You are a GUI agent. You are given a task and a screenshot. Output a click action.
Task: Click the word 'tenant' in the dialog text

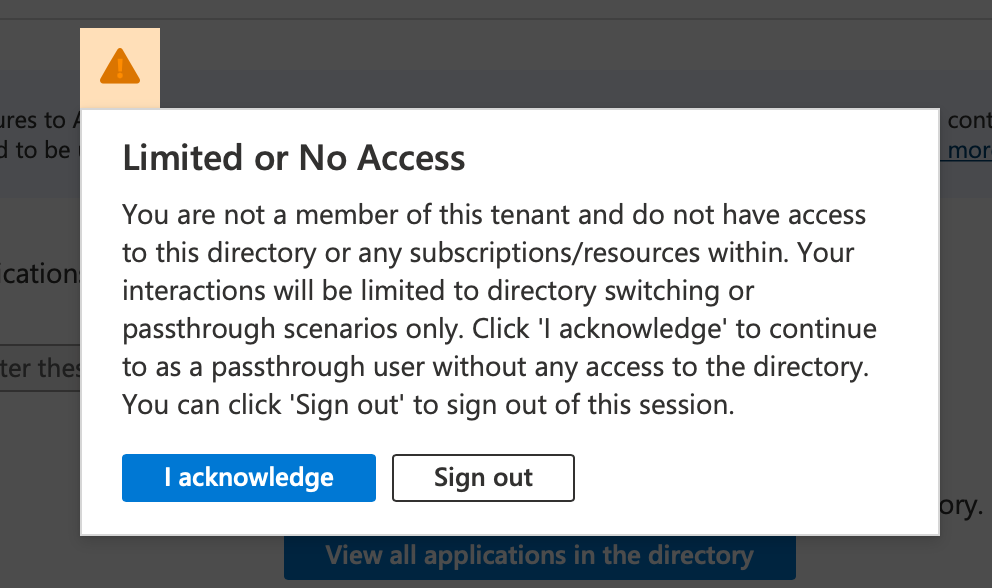[530, 215]
